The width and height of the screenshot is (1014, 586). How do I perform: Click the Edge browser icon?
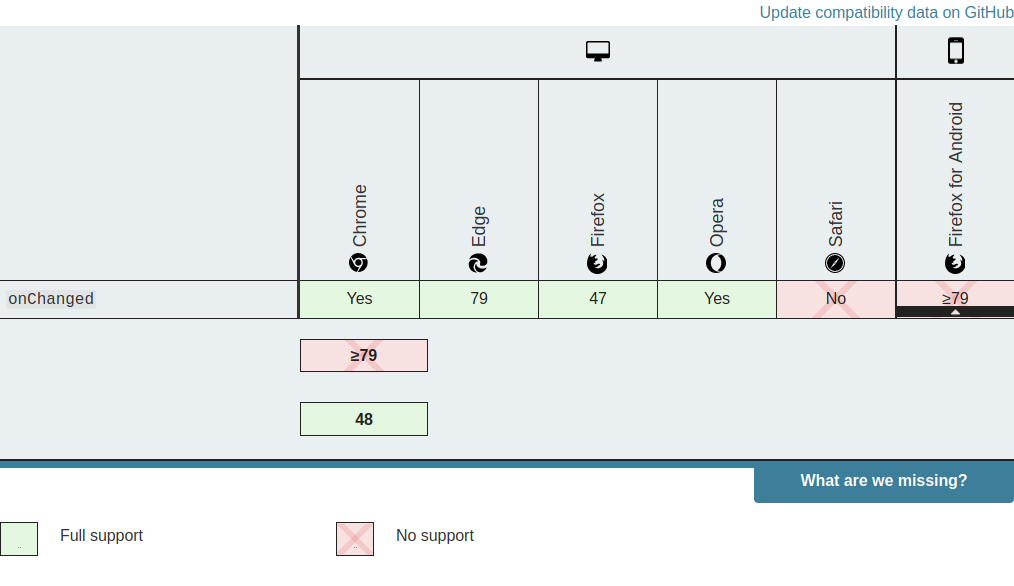[x=478, y=263]
